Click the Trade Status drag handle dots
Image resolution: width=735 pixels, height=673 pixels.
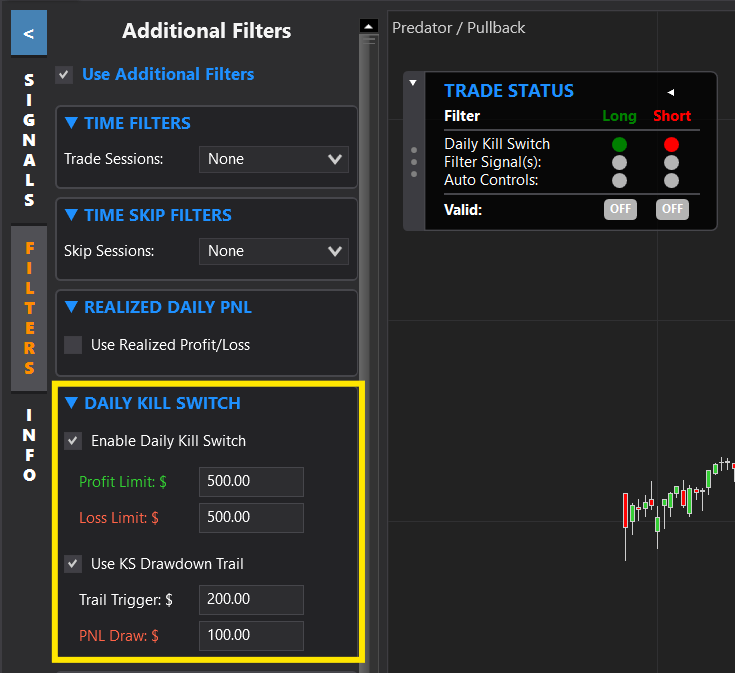pyautogui.click(x=414, y=162)
